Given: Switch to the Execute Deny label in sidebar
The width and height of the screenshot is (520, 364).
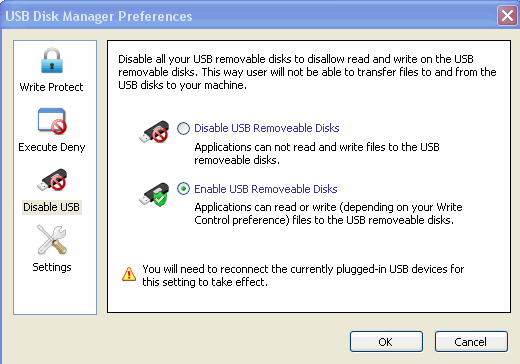Looking at the screenshot, I should pyautogui.click(x=52, y=147).
